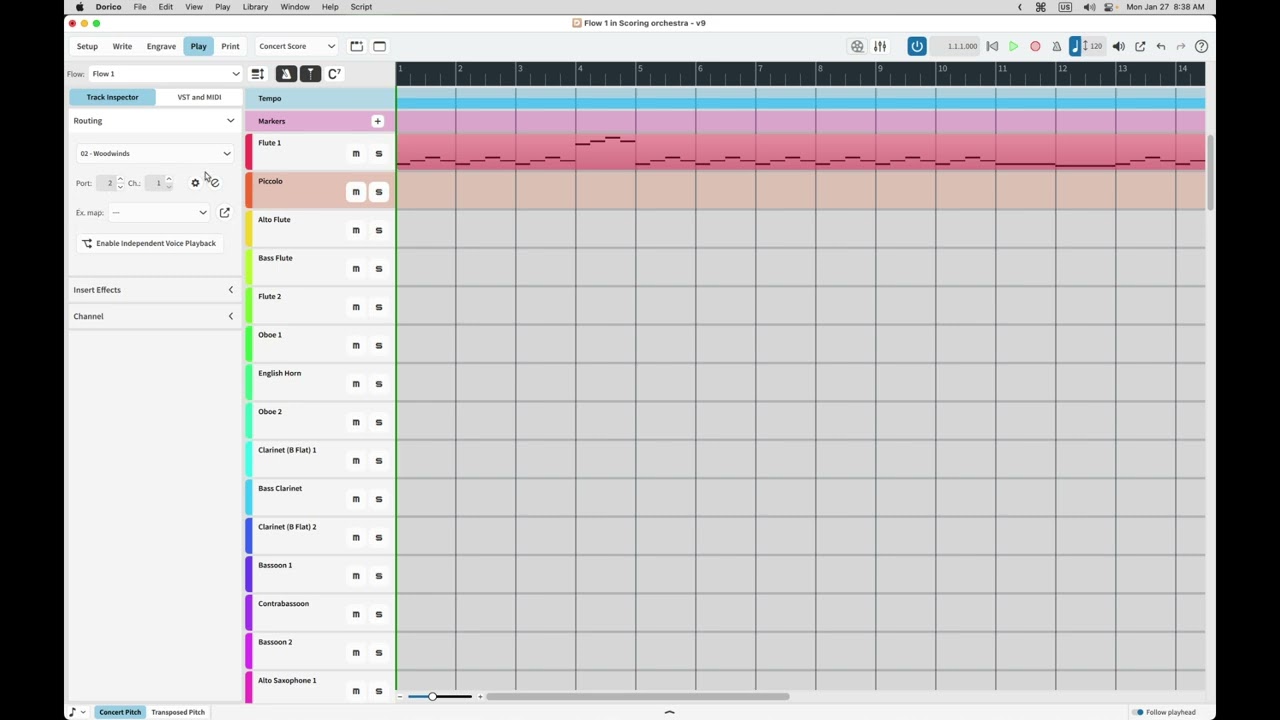Switch to Write mode
Screen dimensions: 1280x720
pos(122,46)
